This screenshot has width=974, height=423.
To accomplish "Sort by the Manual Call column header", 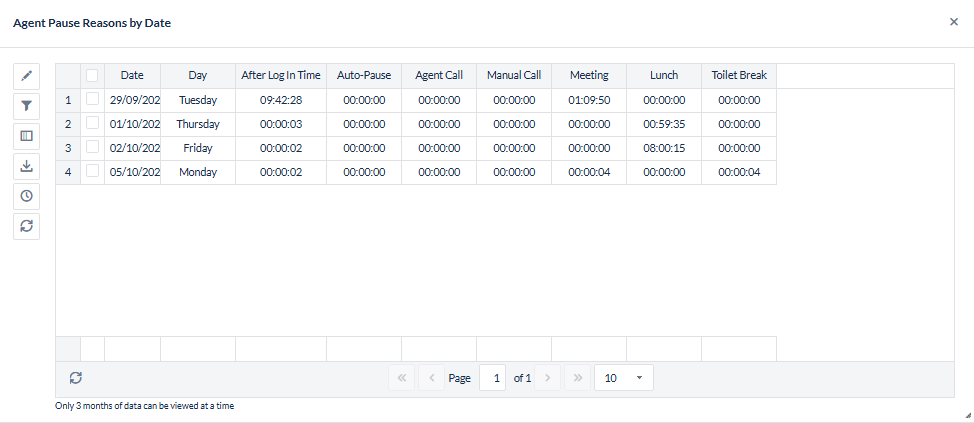I will pyautogui.click(x=514, y=75).
